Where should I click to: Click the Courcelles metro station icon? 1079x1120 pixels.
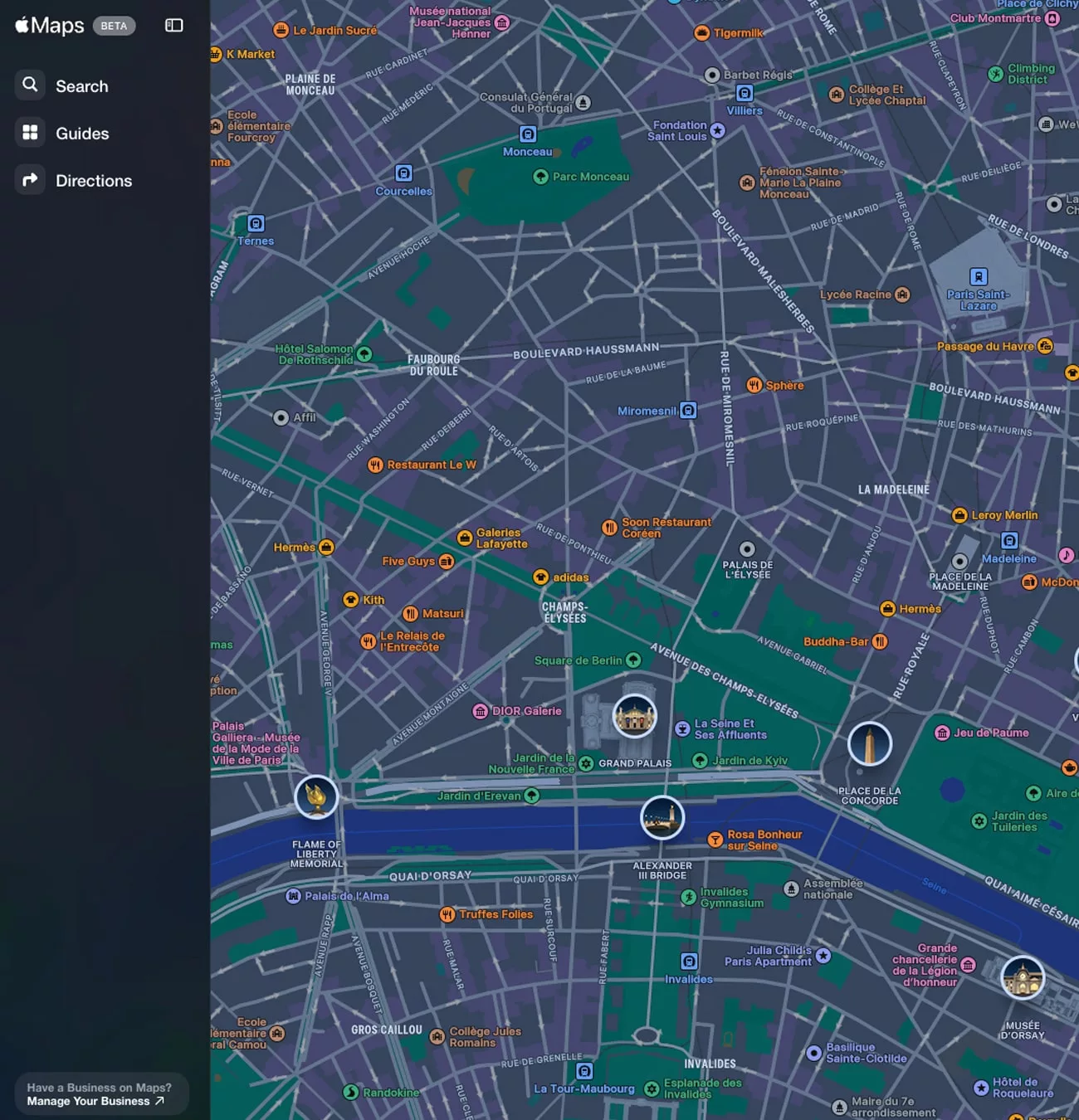point(403,173)
